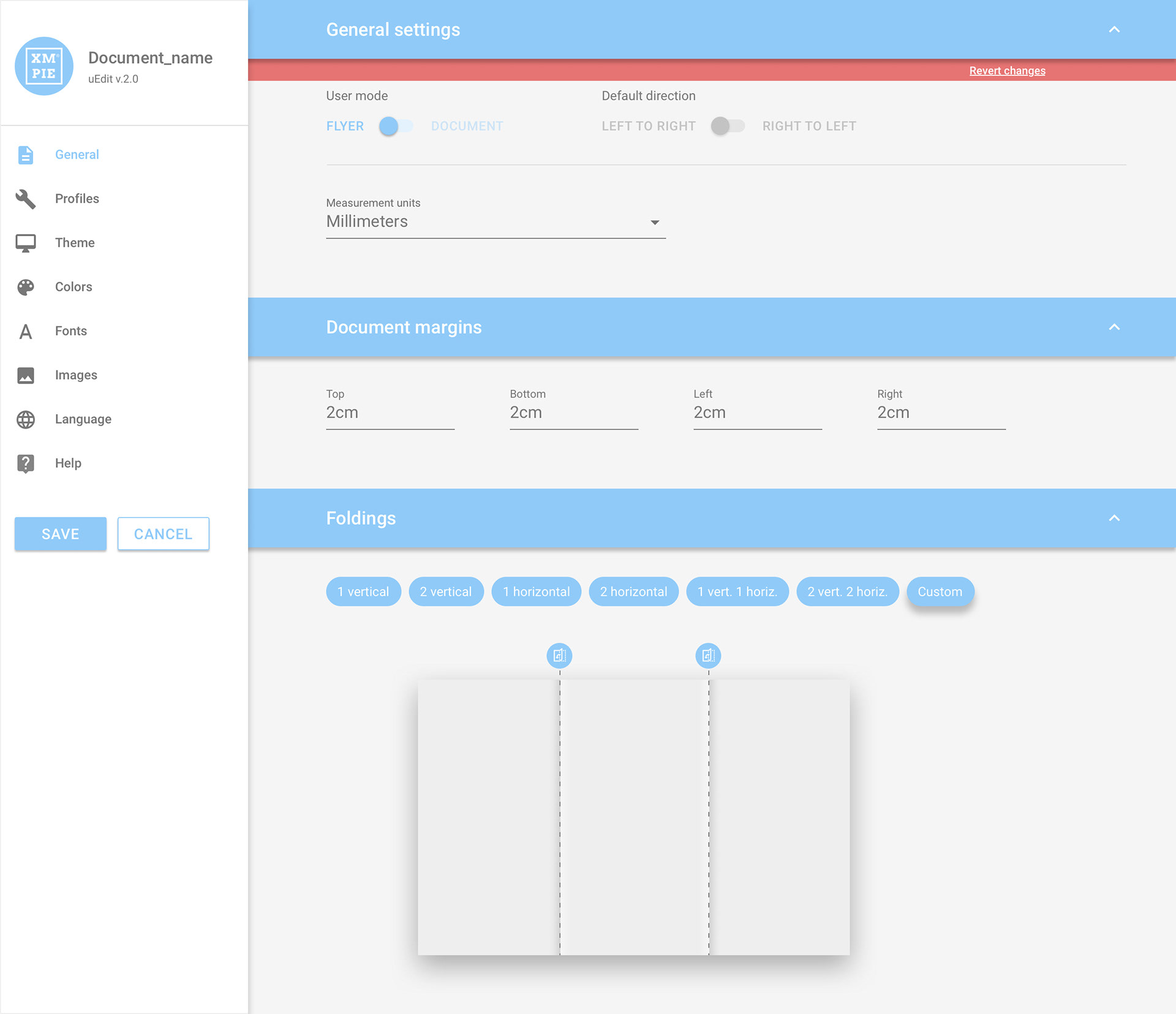Click the Revert changes link
The height and width of the screenshot is (1014, 1176).
(1007, 71)
